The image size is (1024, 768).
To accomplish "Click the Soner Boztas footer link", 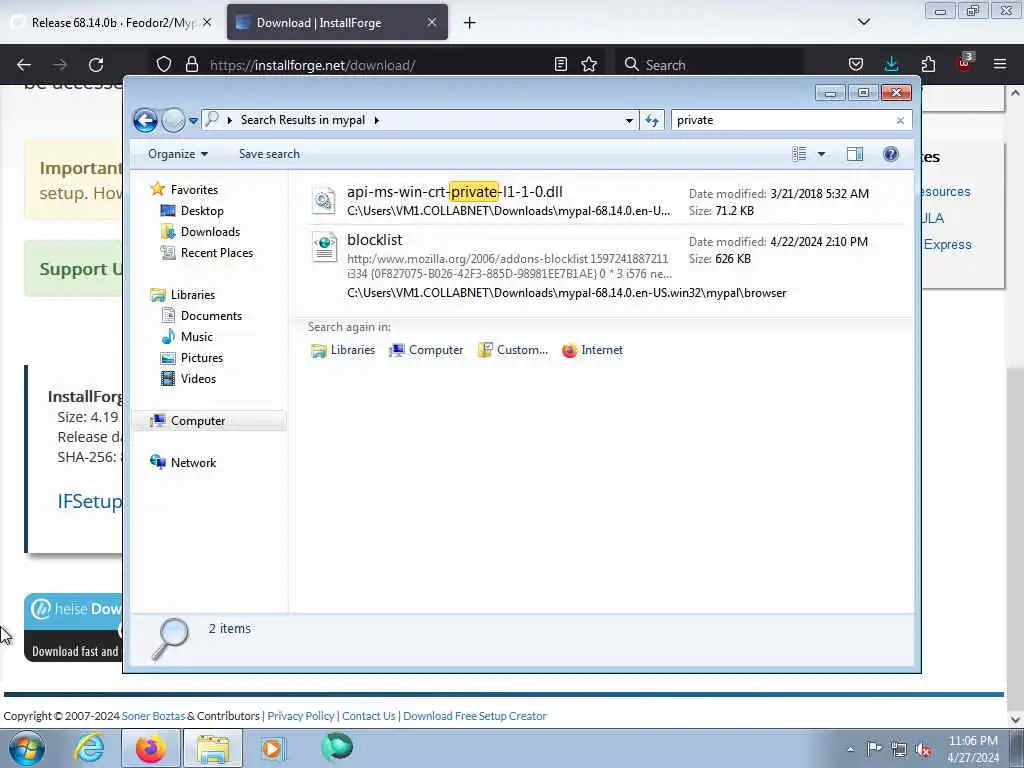I will [x=153, y=716].
